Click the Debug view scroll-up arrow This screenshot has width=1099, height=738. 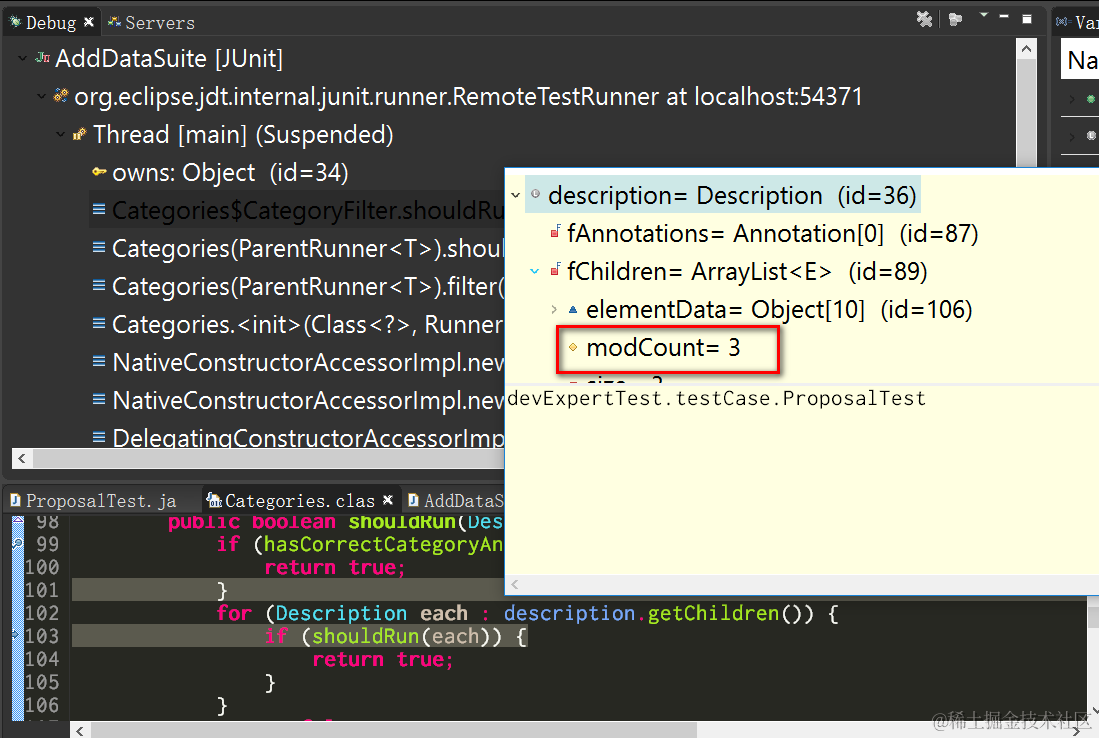coord(1026,49)
